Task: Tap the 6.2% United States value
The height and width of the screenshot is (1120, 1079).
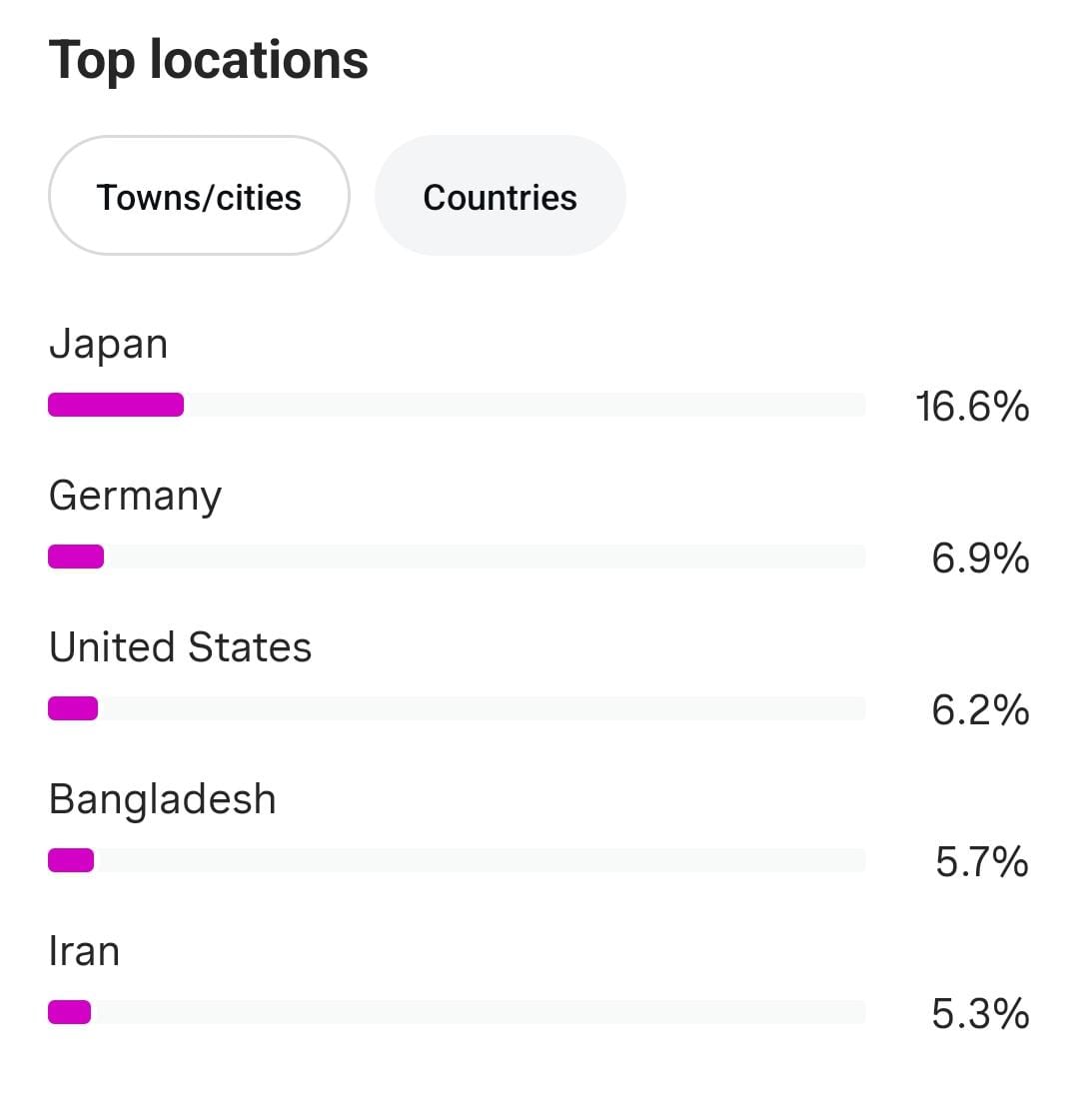Action: (979, 710)
